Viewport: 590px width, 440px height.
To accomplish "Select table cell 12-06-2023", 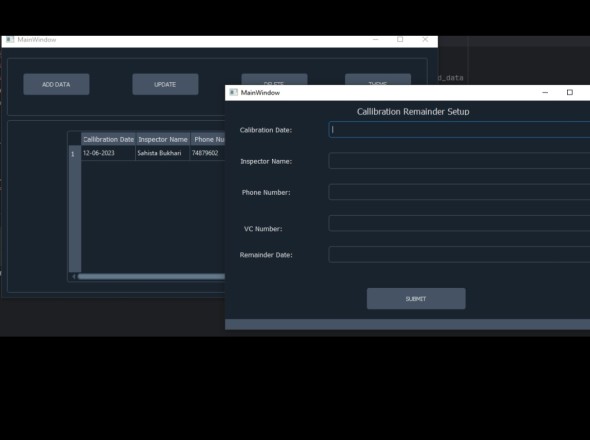I will pyautogui.click(x=108, y=153).
